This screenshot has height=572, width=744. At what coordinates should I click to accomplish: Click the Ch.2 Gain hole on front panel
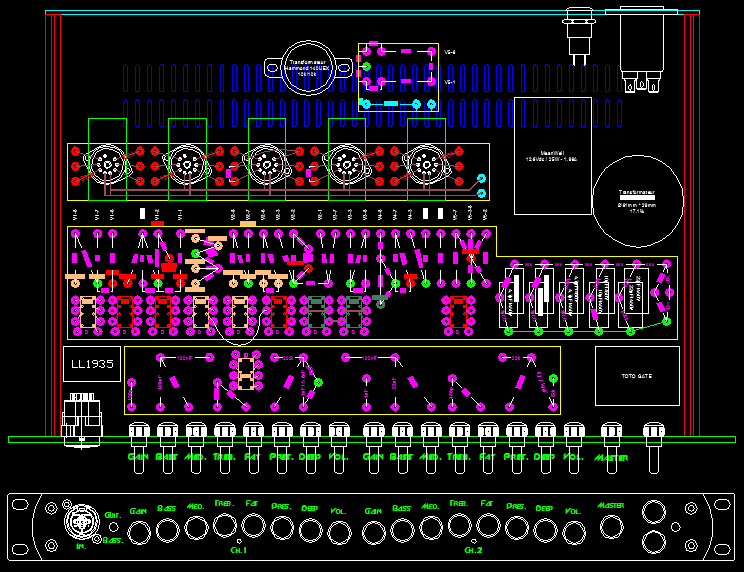tap(374, 533)
